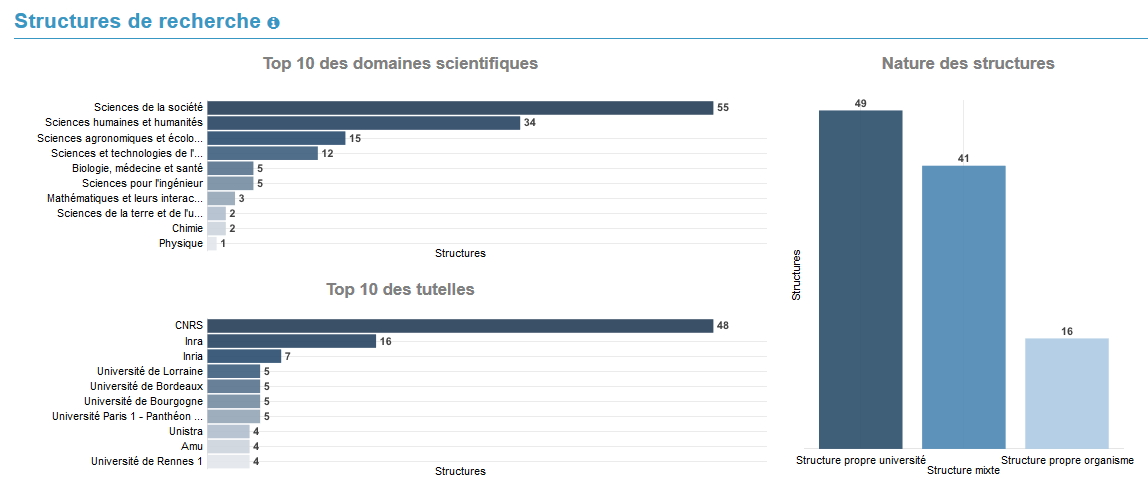The image size is (1148, 504).
Task: Click the Sciences de la société label
Action: pyautogui.click(x=148, y=108)
